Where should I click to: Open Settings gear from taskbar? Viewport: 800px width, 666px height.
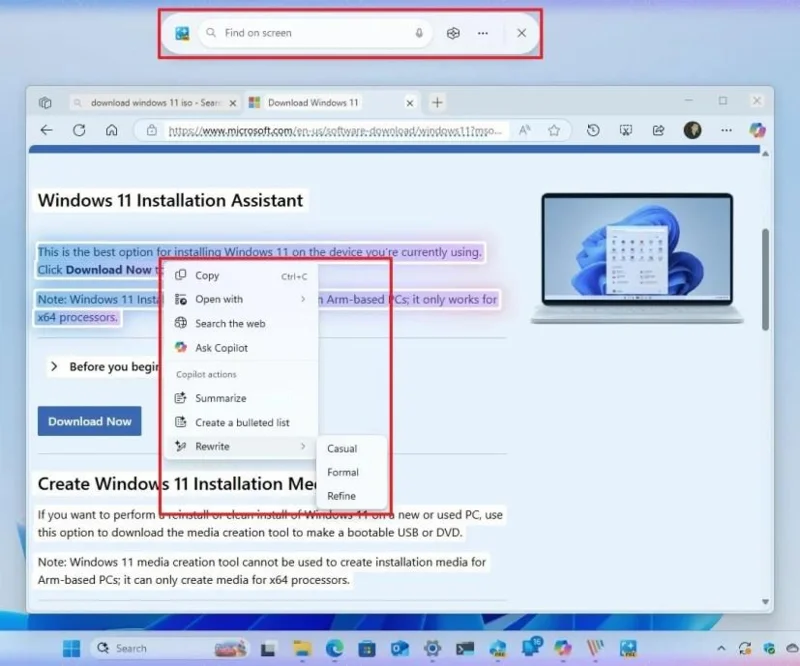click(x=432, y=649)
